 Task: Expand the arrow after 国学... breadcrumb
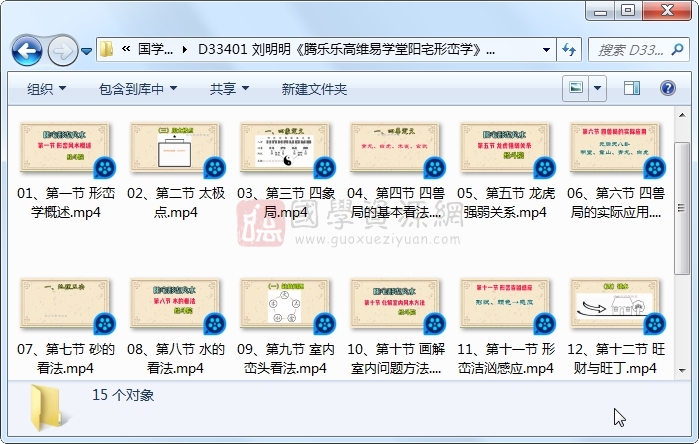(x=185, y=49)
